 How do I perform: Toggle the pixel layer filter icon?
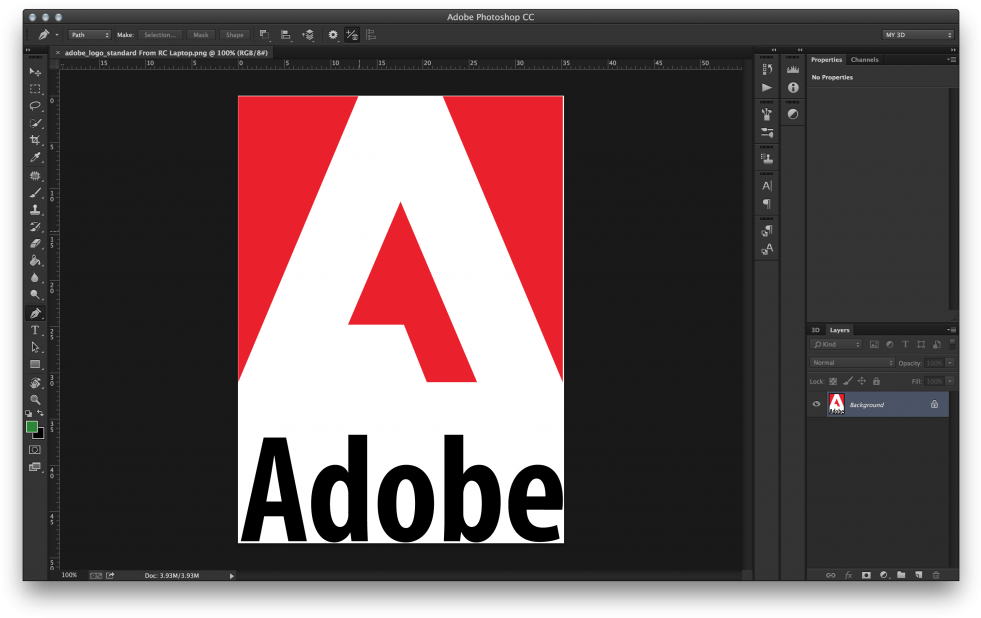point(874,345)
